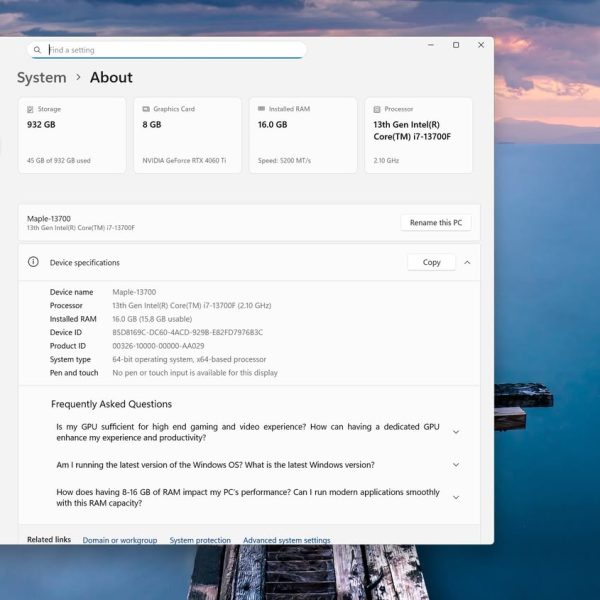
Task: Click the search magnifier icon
Action: 38,50
